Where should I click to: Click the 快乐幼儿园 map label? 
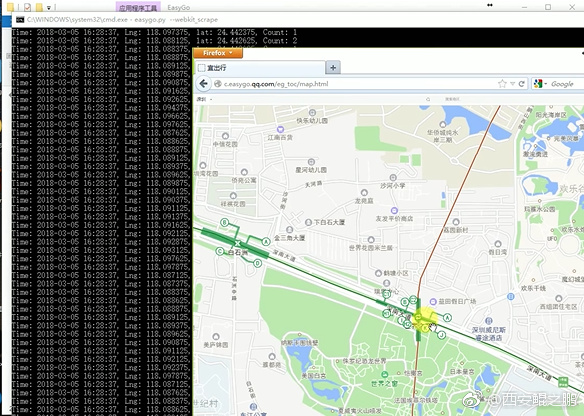click(312, 121)
